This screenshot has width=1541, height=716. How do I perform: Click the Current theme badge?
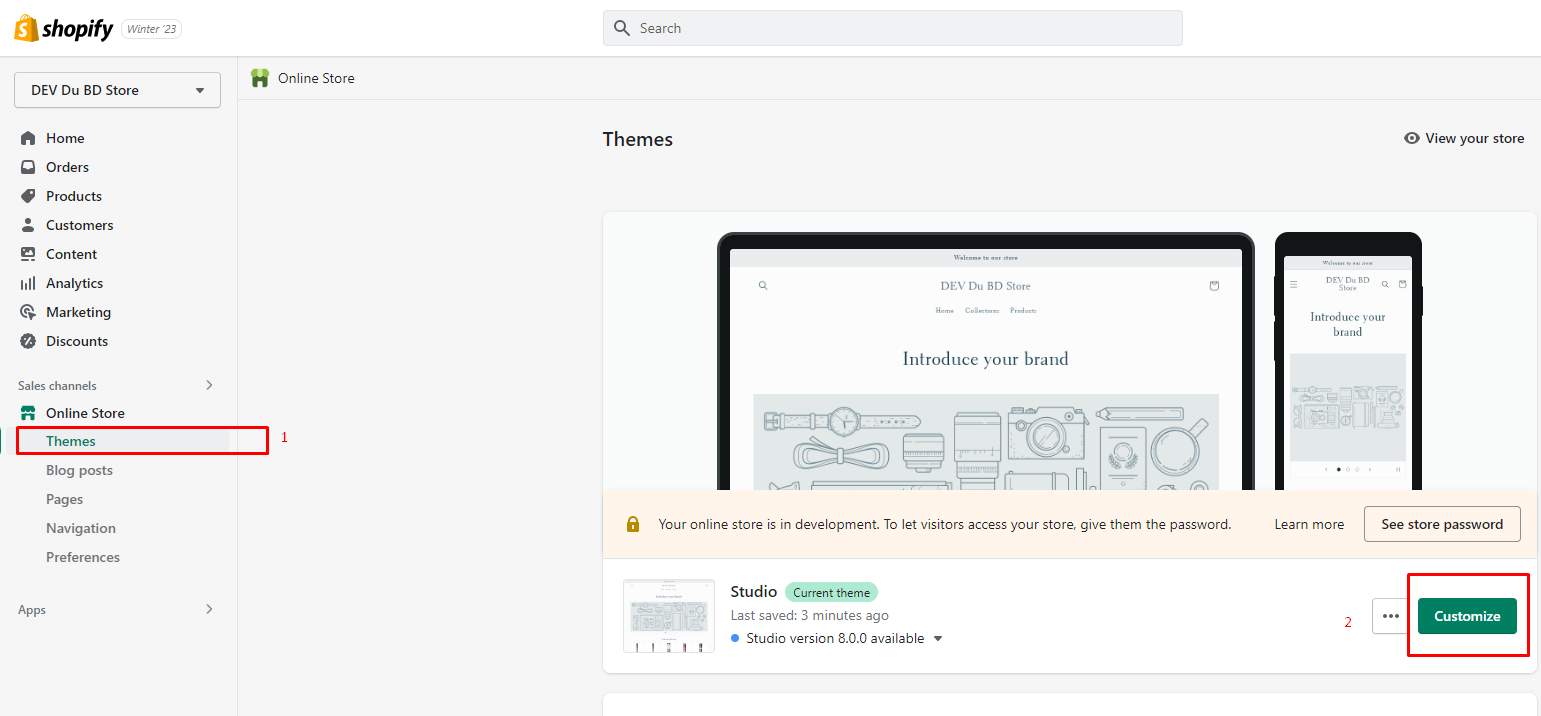click(x=831, y=592)
